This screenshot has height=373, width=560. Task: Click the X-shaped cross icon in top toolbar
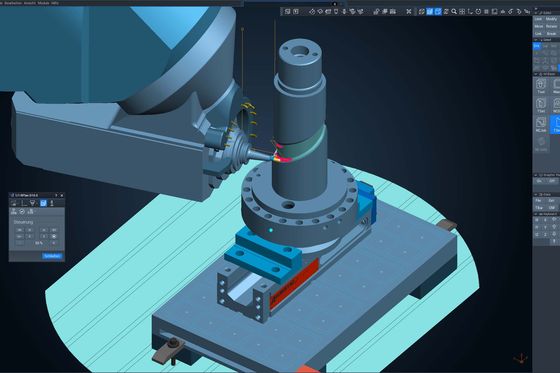(x=409, y=11)
